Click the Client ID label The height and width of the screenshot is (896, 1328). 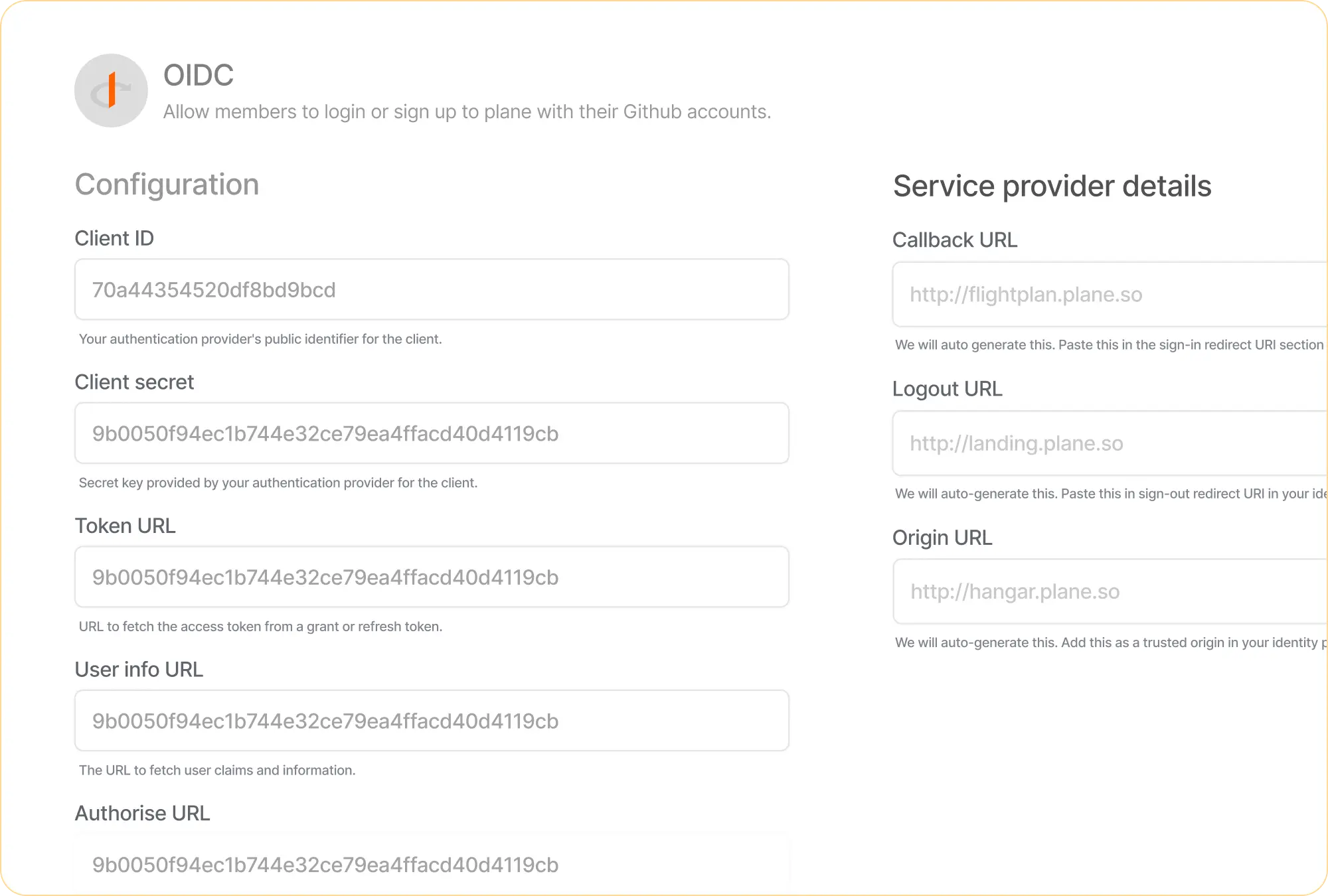pos(114,238)
